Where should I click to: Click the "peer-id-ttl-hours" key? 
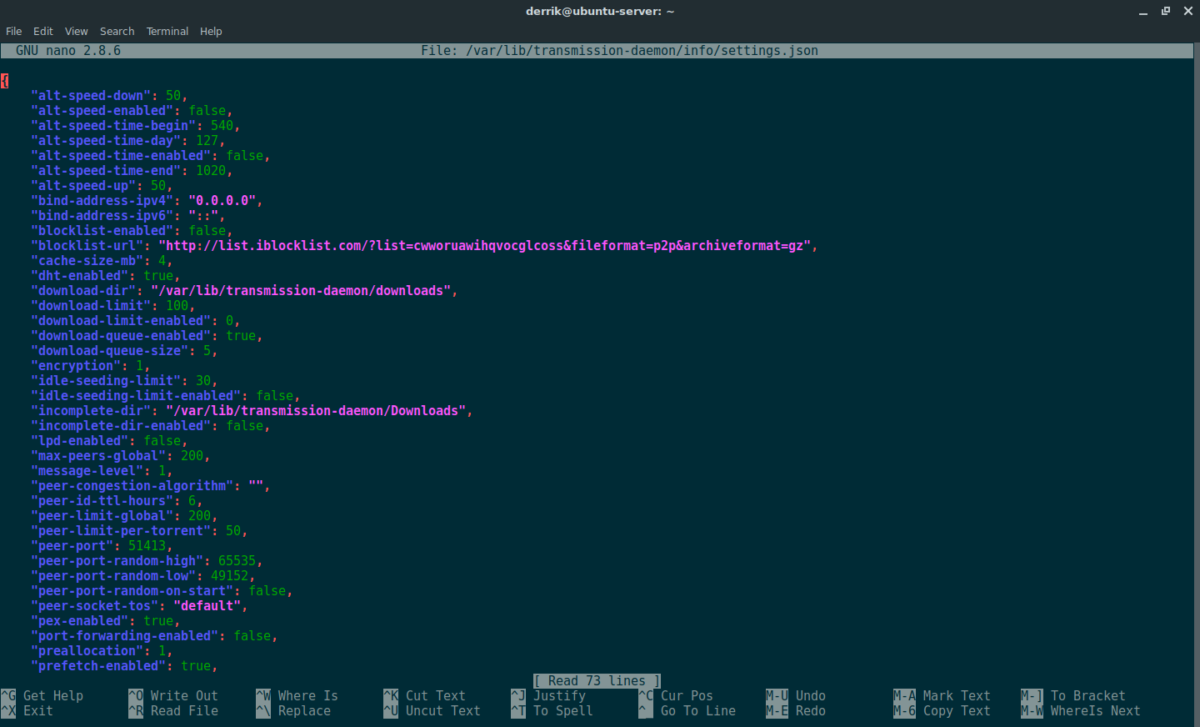101,501
